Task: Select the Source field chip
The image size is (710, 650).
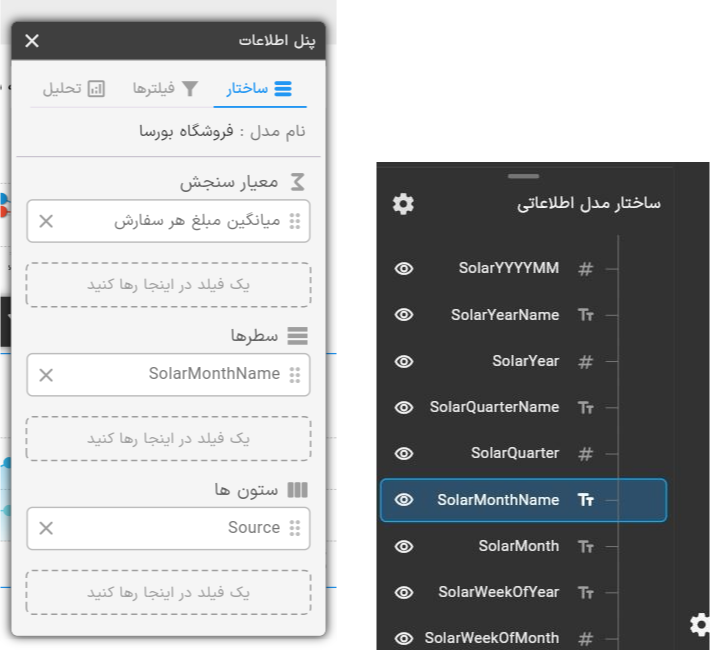Action: (x=168, y=528)
